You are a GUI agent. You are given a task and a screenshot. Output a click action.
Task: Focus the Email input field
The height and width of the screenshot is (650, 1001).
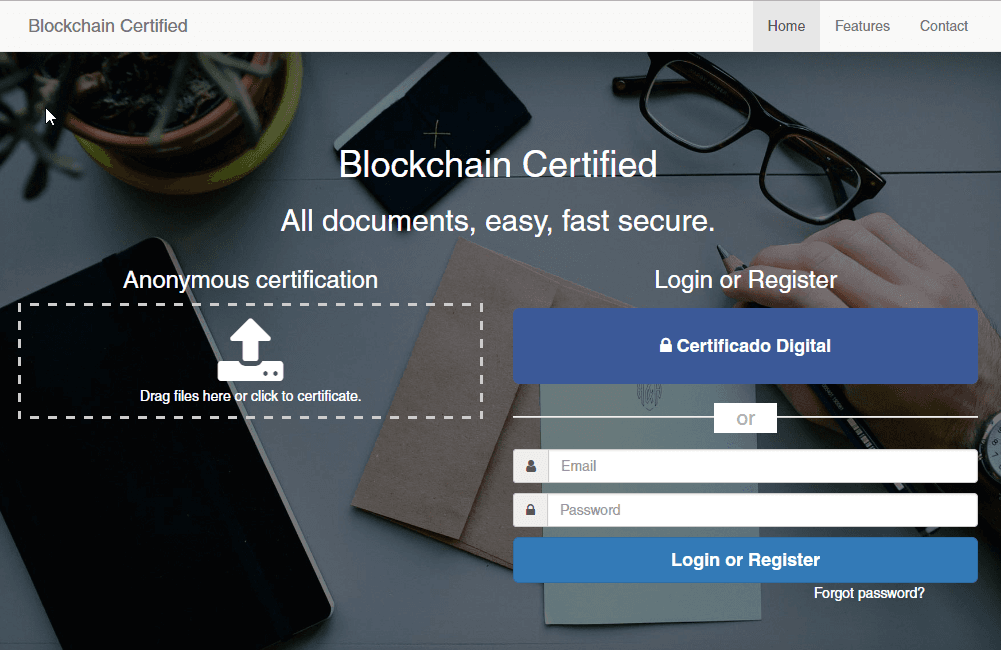pyautogui.click(x=762, y=466)
